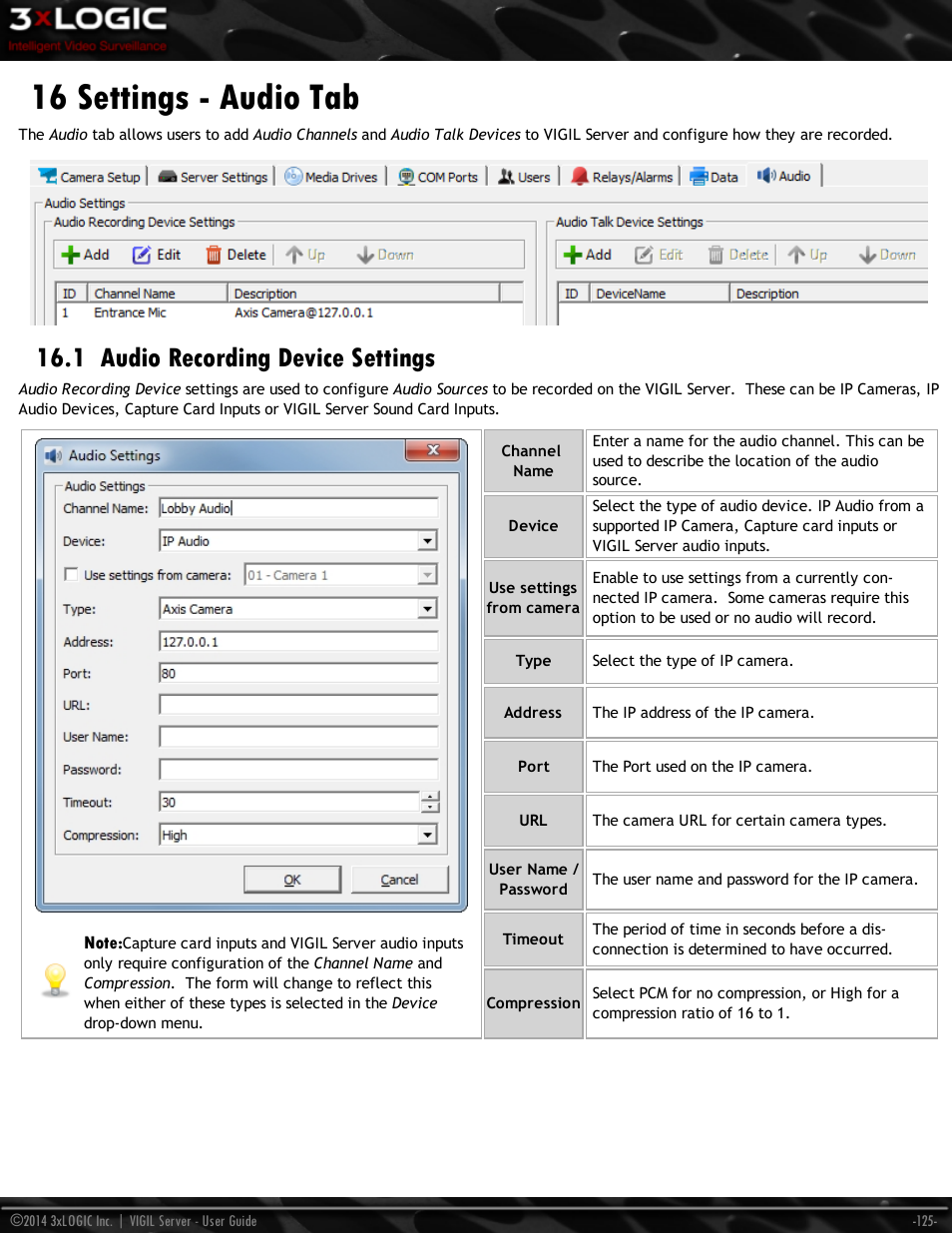Click the Camera Setup camera icon
The image size is (952, 1233).
coord(47,176)
